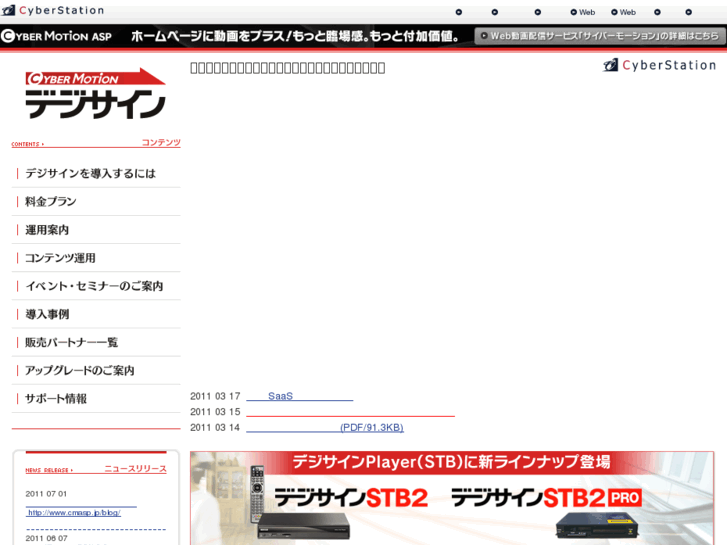
Task: Click the last bullet icon in the top navigation
Action: [689, 12]
